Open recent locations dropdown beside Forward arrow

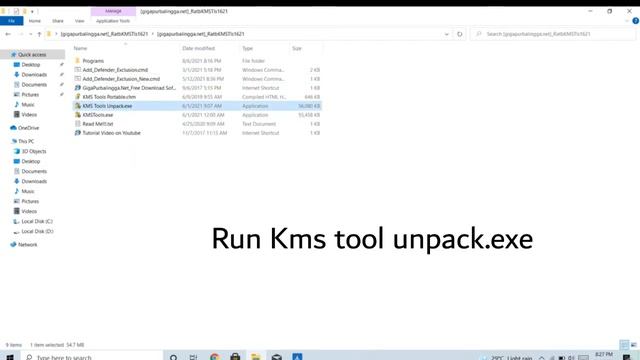[31, 34]
